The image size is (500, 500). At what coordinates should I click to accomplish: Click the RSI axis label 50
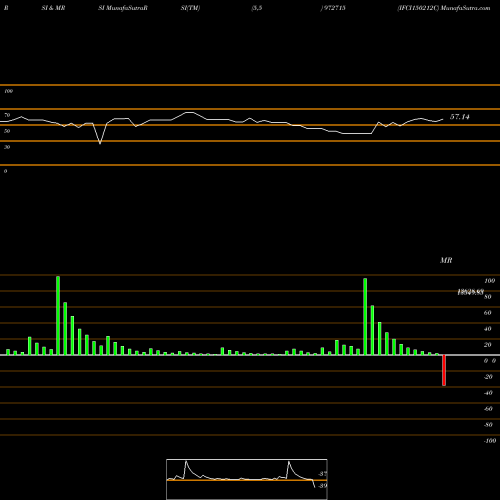click(7, 131)
